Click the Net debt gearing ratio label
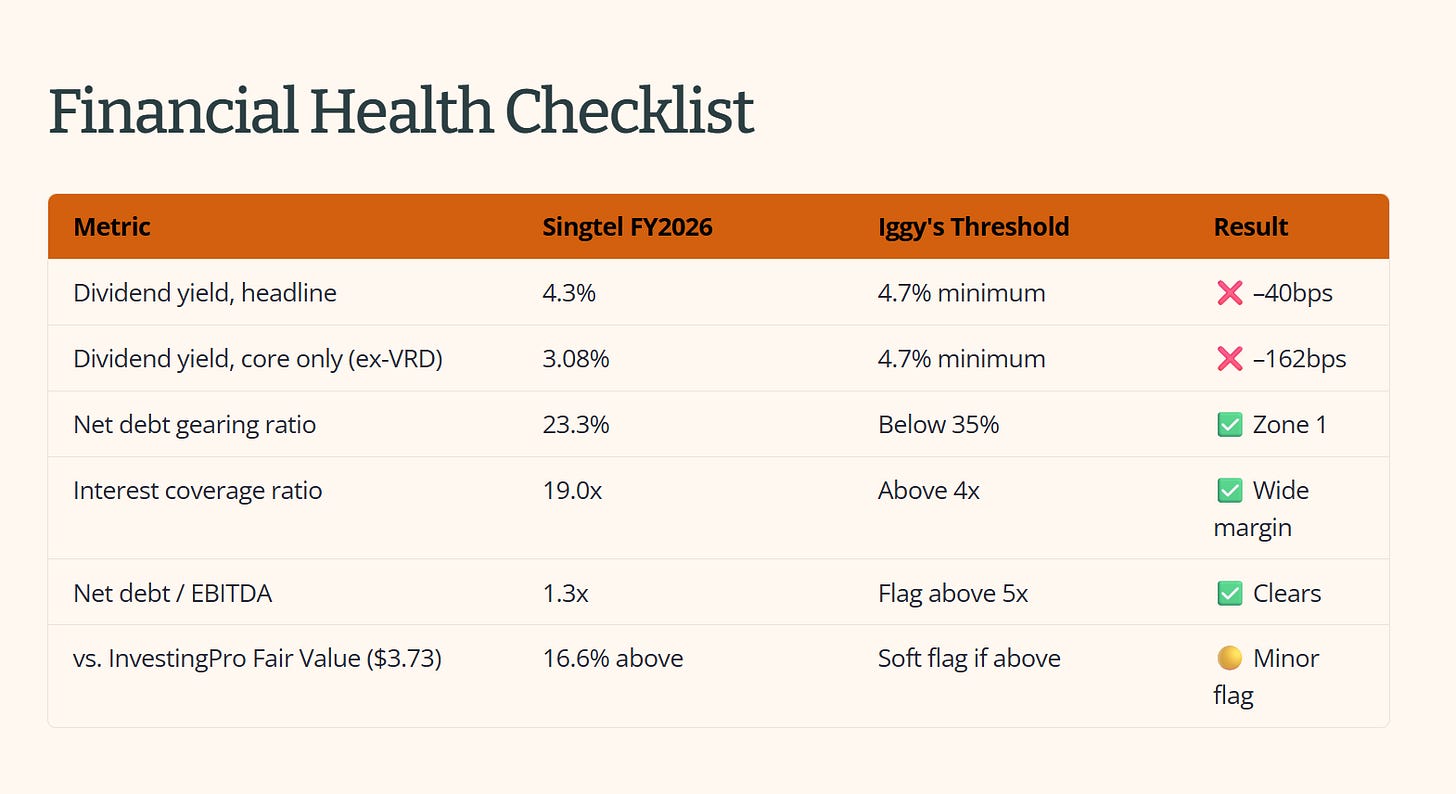This screenshot has height=794, width=1456. pos(195,425)
